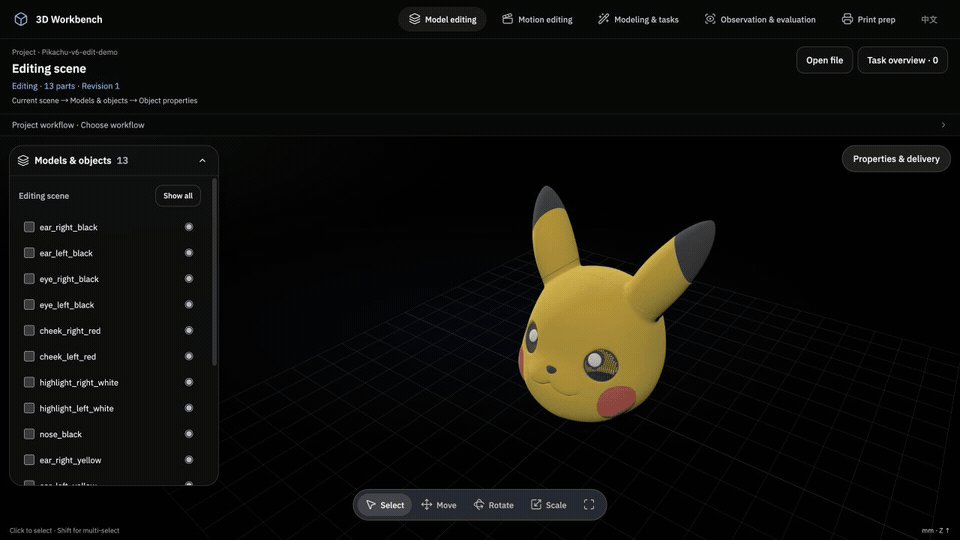This screenshot has height=540, width=960.
Task: Click the Object properties breadcrumb
Action: pos(168,101)
